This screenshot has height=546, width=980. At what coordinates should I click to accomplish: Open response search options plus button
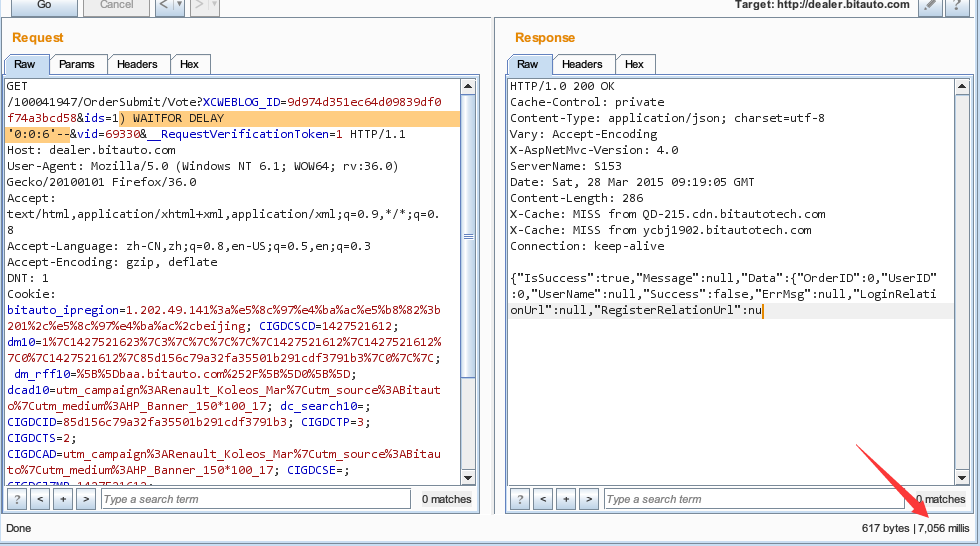click(x=566, y=499)
